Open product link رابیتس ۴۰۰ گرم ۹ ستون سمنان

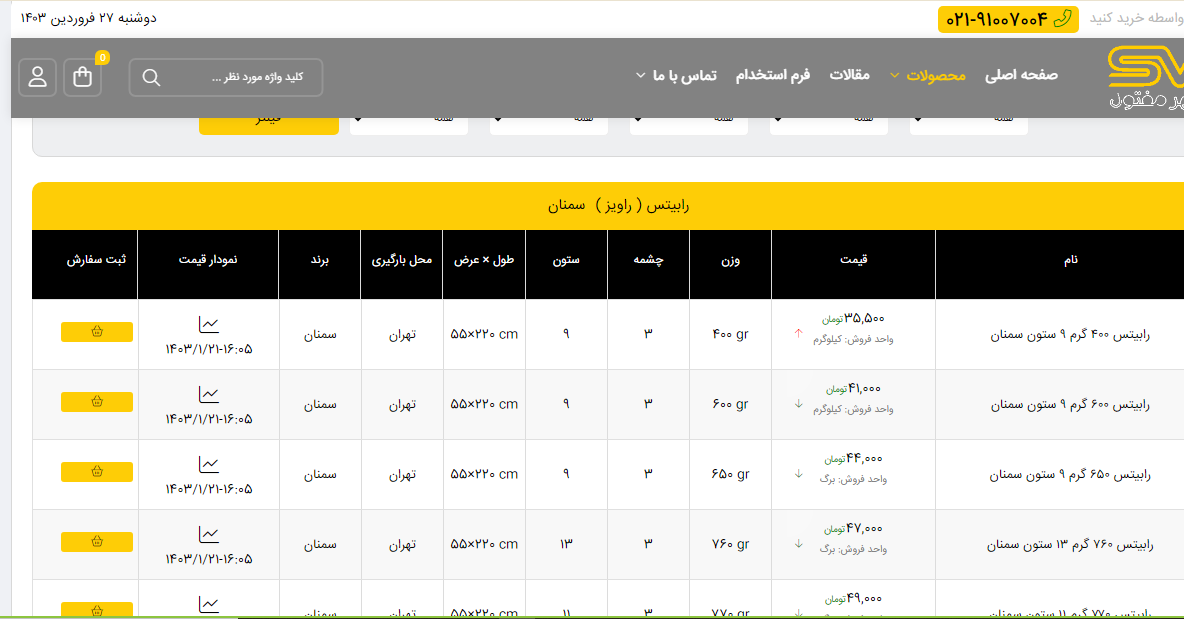(x=1070, y=335)
